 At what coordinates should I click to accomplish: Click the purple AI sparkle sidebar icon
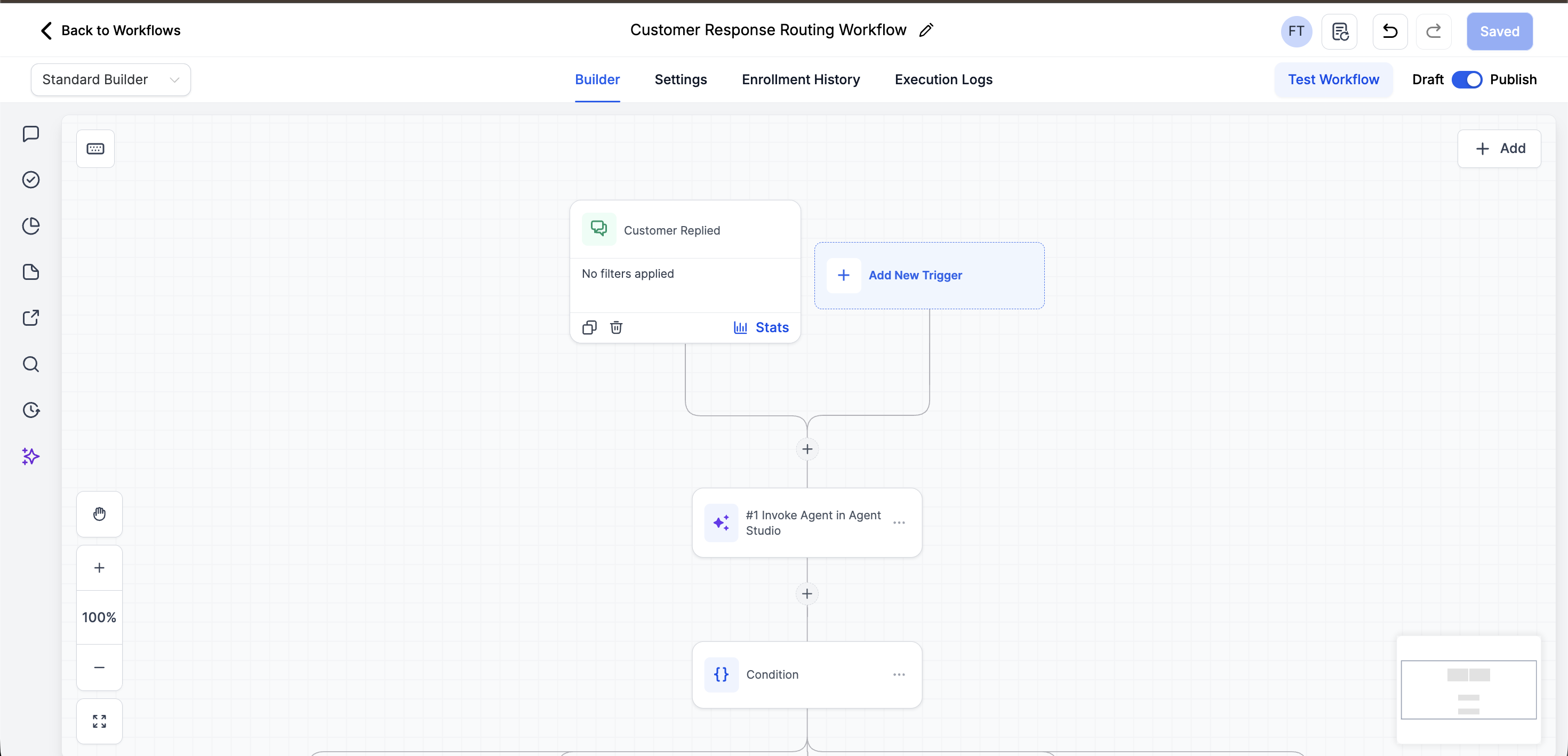tap(30, 456)
